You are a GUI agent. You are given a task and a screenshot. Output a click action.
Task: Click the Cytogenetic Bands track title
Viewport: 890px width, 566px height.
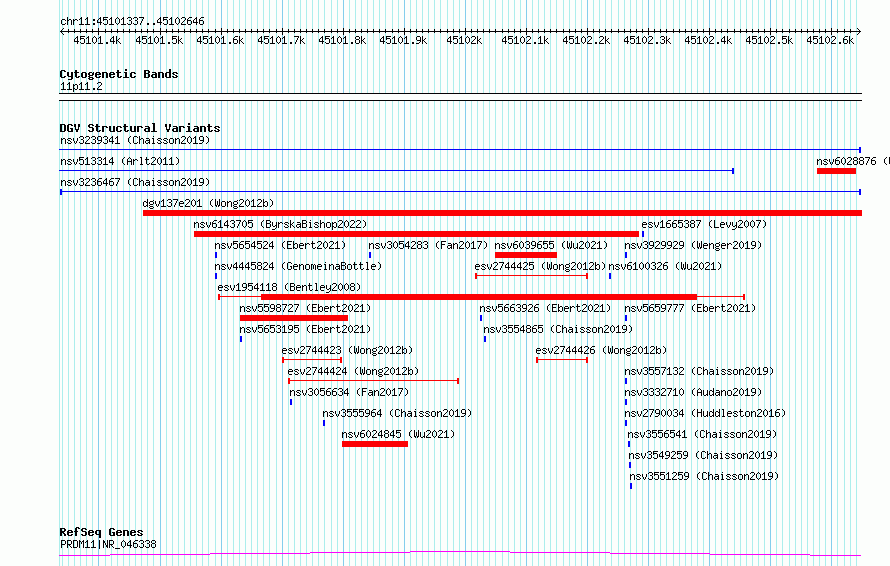coord(119,74)
